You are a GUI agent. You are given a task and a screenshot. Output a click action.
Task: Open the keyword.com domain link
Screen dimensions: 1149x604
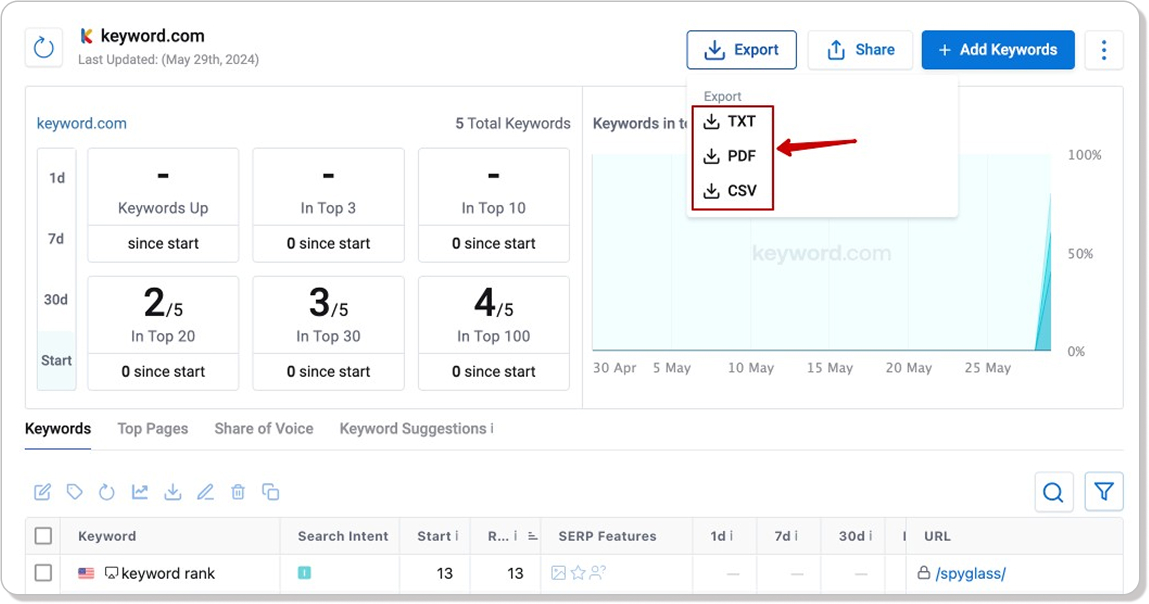pyautogui.click(x=81, y=123)
